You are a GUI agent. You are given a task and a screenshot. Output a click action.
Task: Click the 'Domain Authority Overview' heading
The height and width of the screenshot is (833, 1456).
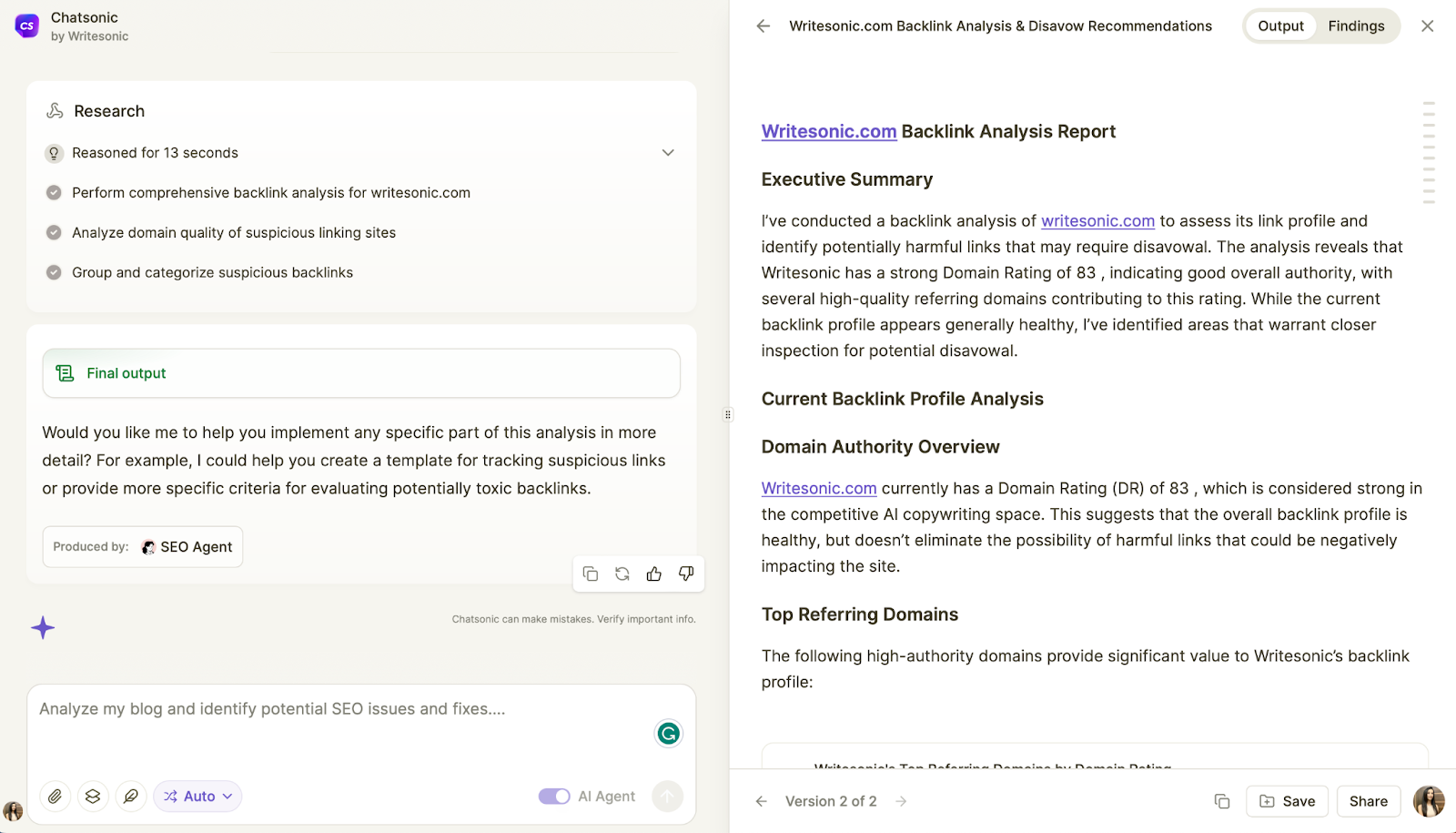(x=881, y=447)
